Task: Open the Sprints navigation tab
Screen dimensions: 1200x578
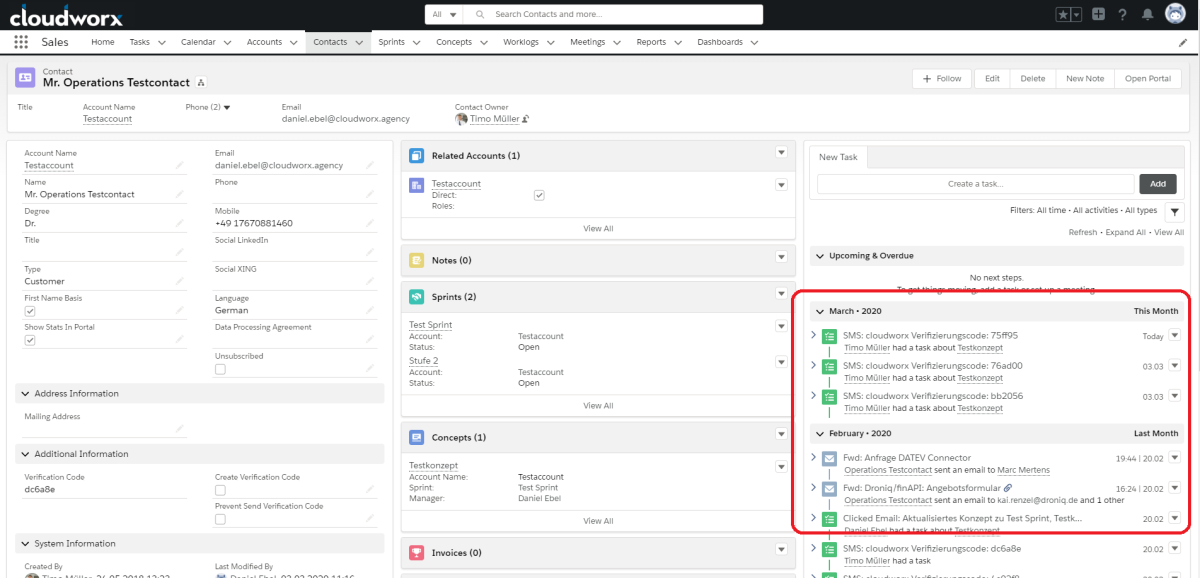Action: tap(391, 42)
